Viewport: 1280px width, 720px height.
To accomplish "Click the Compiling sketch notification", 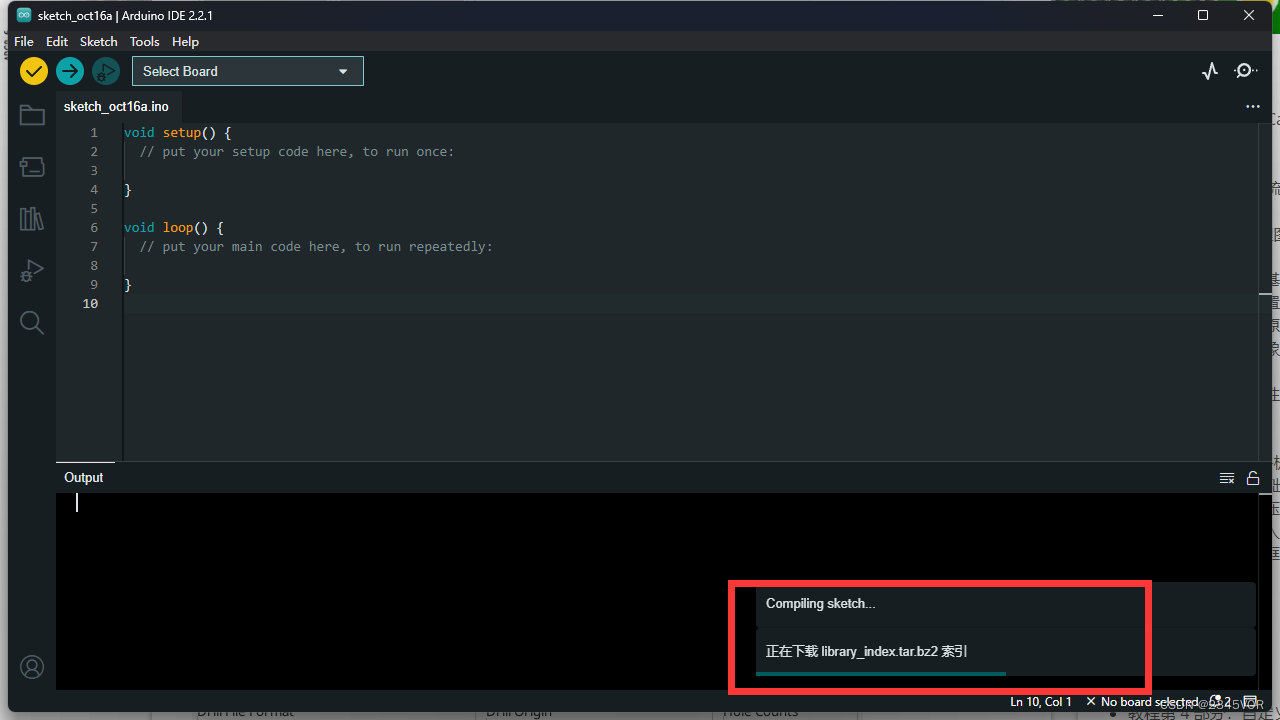I will tap(1005, 604).
